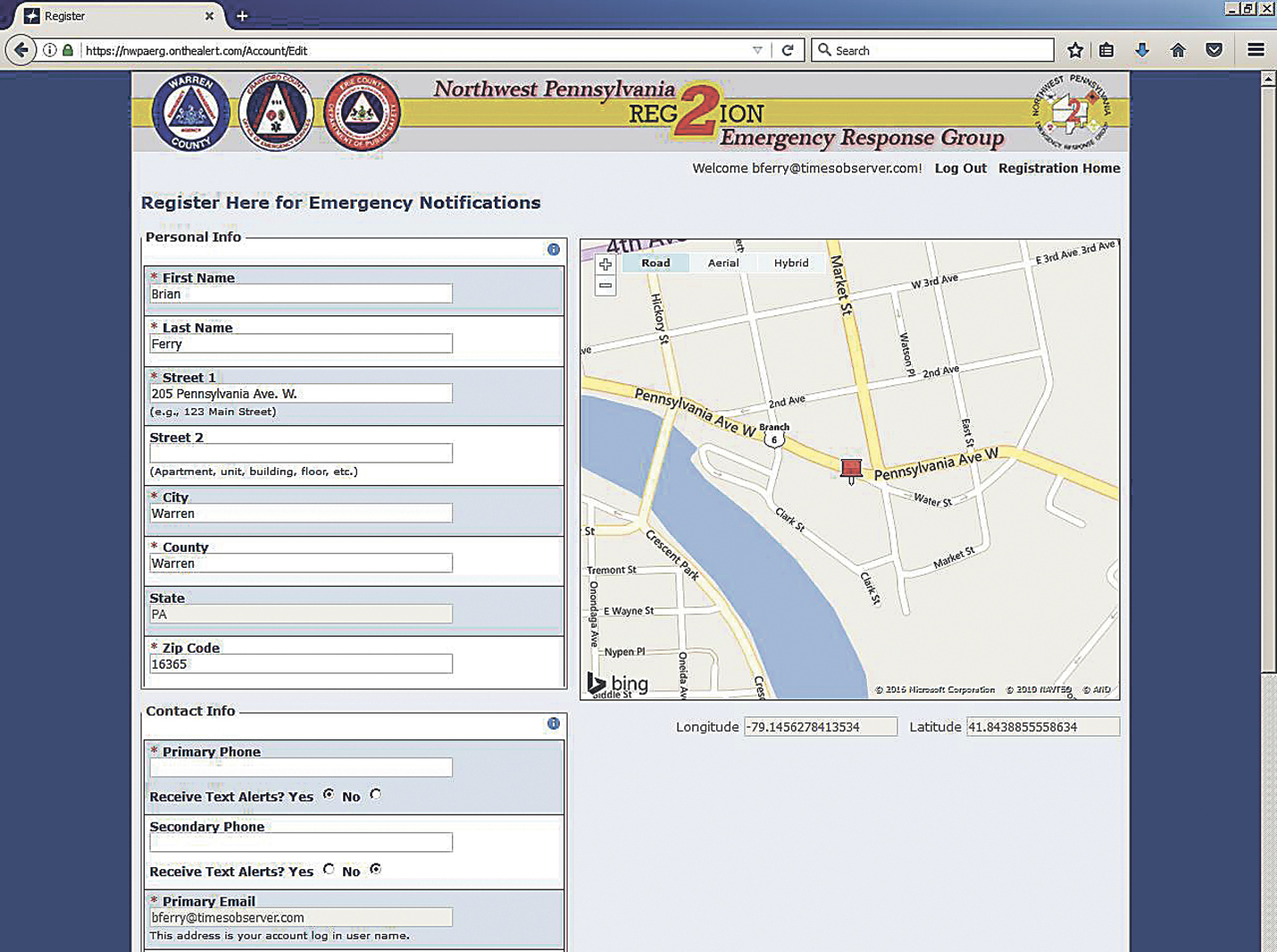Zoom in using the map plus control
Screen dimensions: 1277x952
pos(605,263)
